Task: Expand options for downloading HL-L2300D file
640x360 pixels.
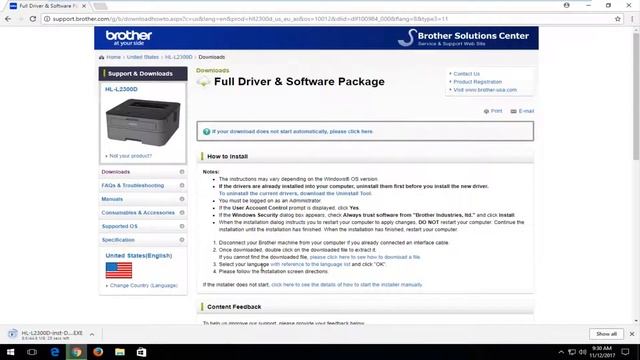Action: [92, 334]
